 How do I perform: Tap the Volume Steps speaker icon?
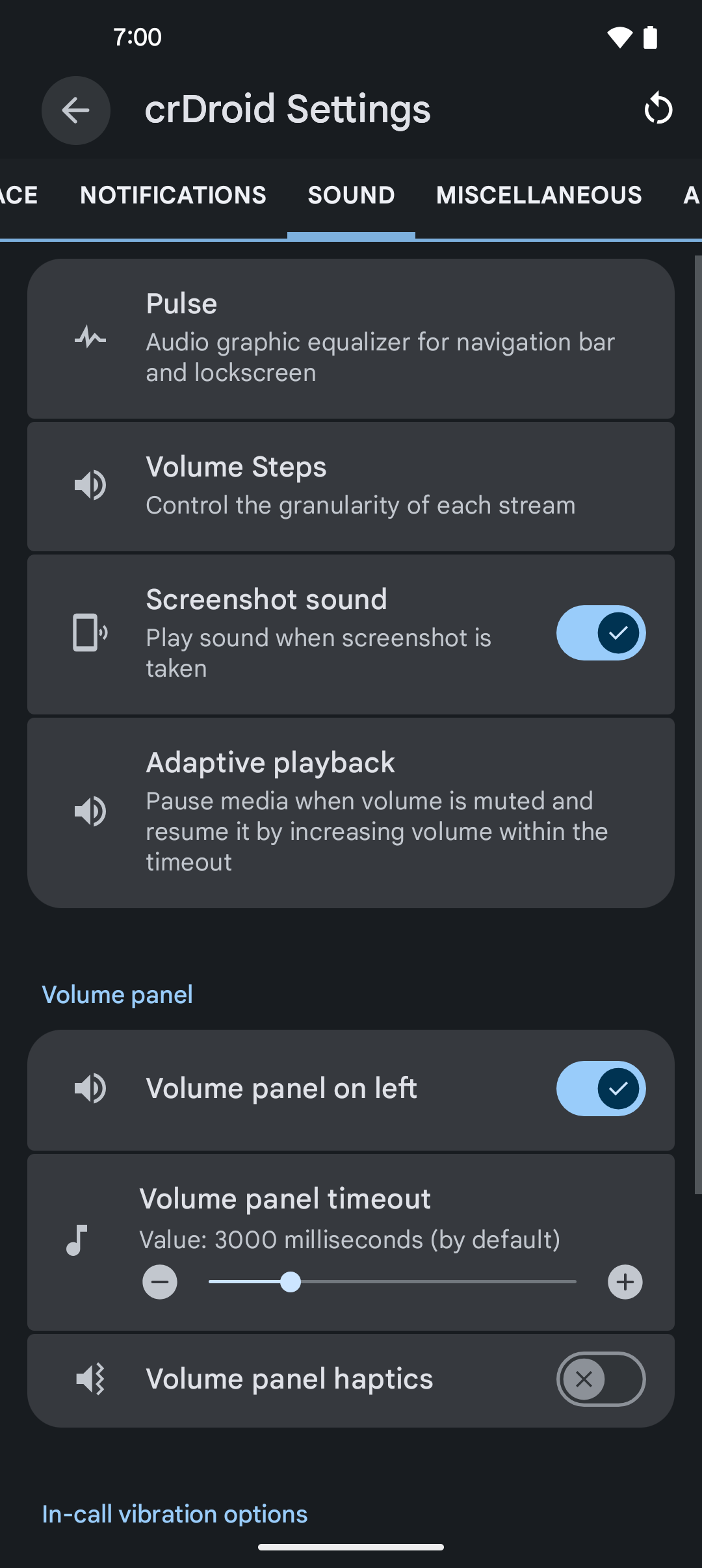(90, 485)
